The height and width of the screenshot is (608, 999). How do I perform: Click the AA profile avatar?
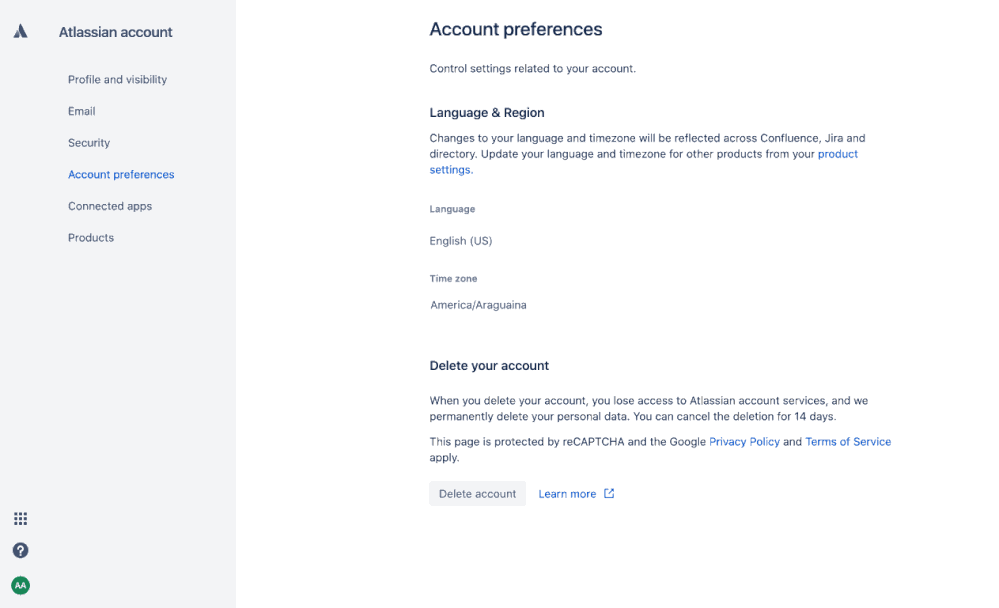(x=20, y=585)
